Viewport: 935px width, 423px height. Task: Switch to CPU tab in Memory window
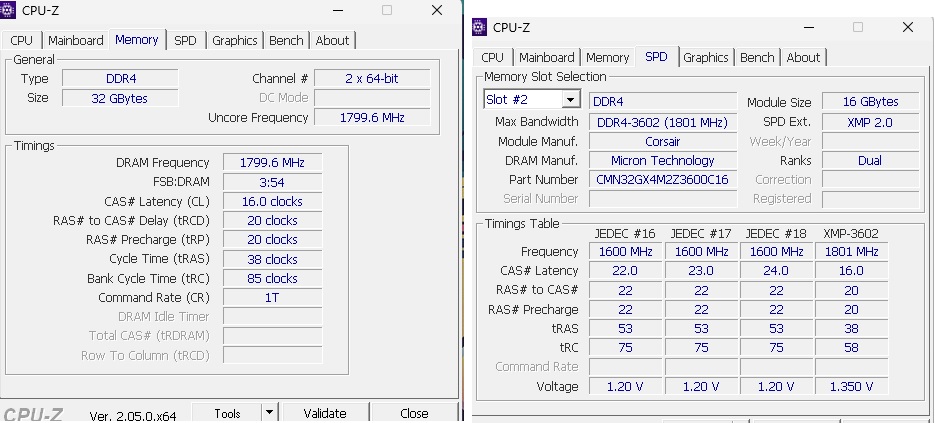(x=21, y=41)
